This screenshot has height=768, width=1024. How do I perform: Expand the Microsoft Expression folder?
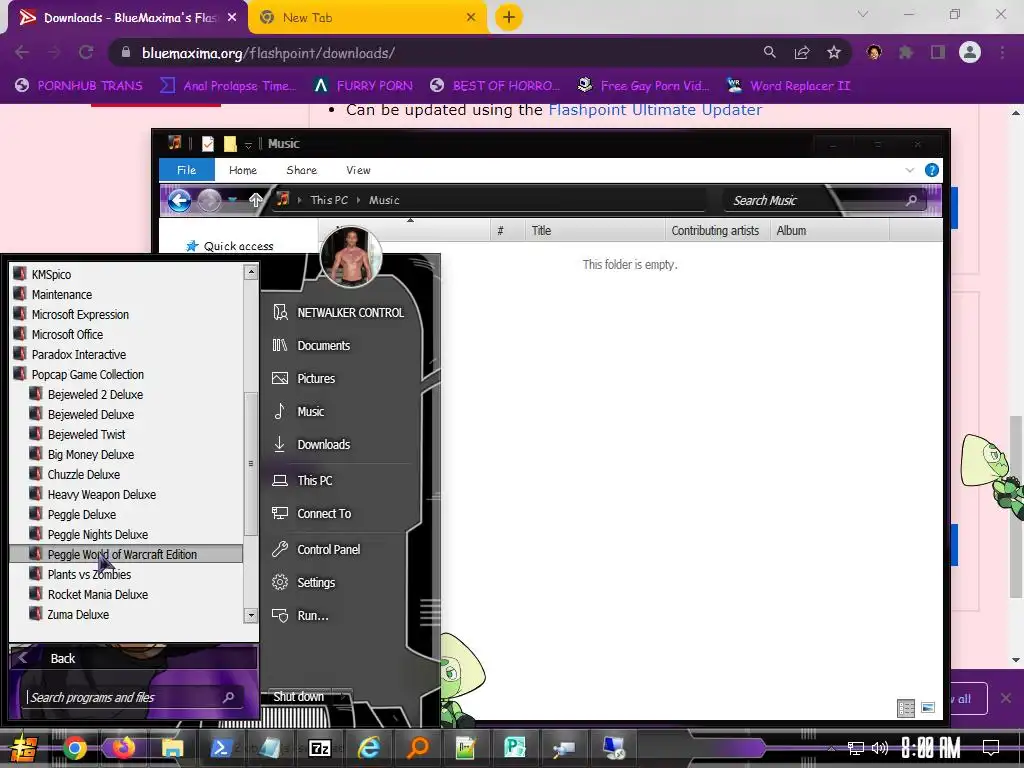(x=80, y=314)
